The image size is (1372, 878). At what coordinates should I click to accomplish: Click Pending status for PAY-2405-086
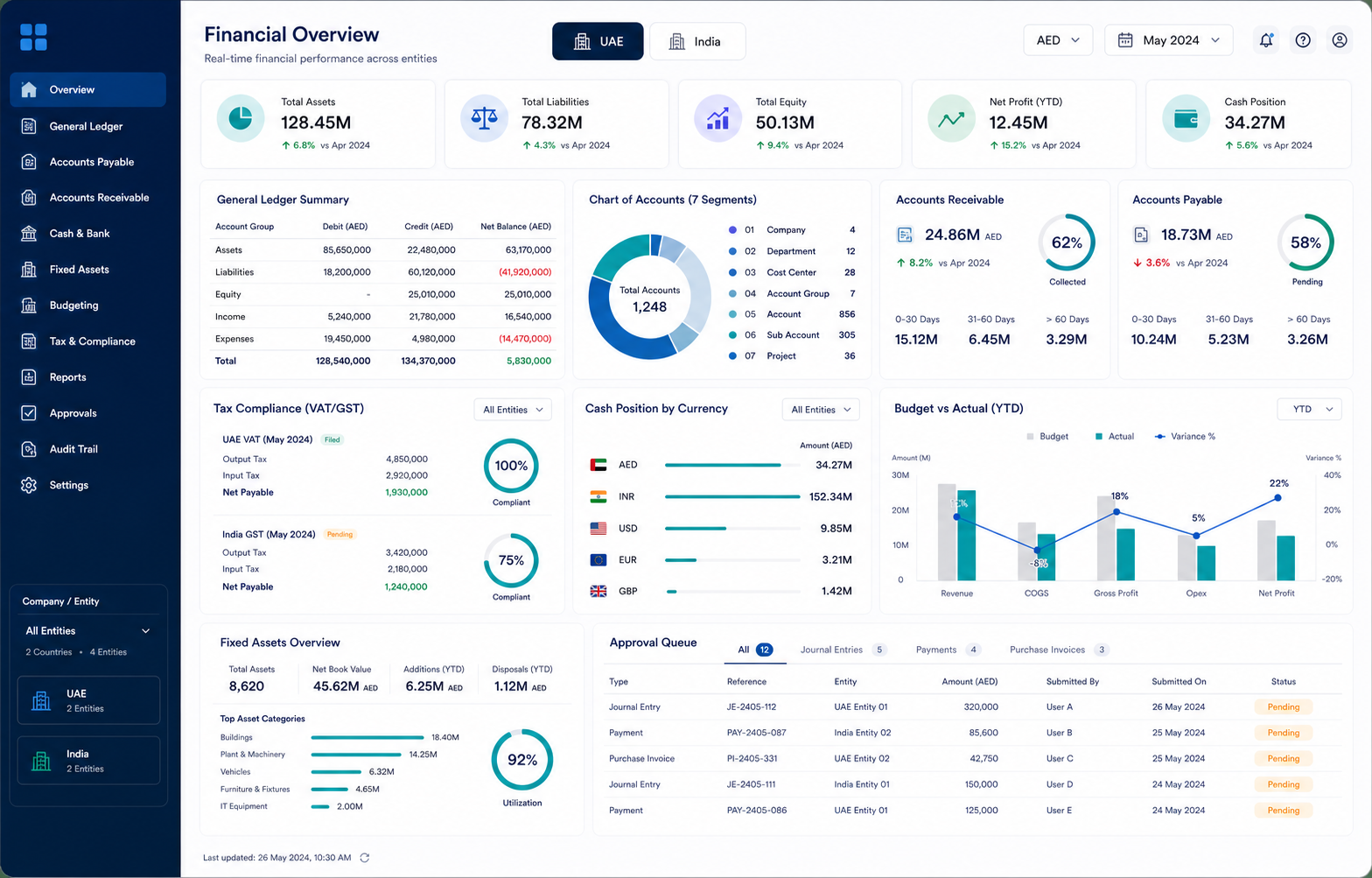pos(1284,810)
